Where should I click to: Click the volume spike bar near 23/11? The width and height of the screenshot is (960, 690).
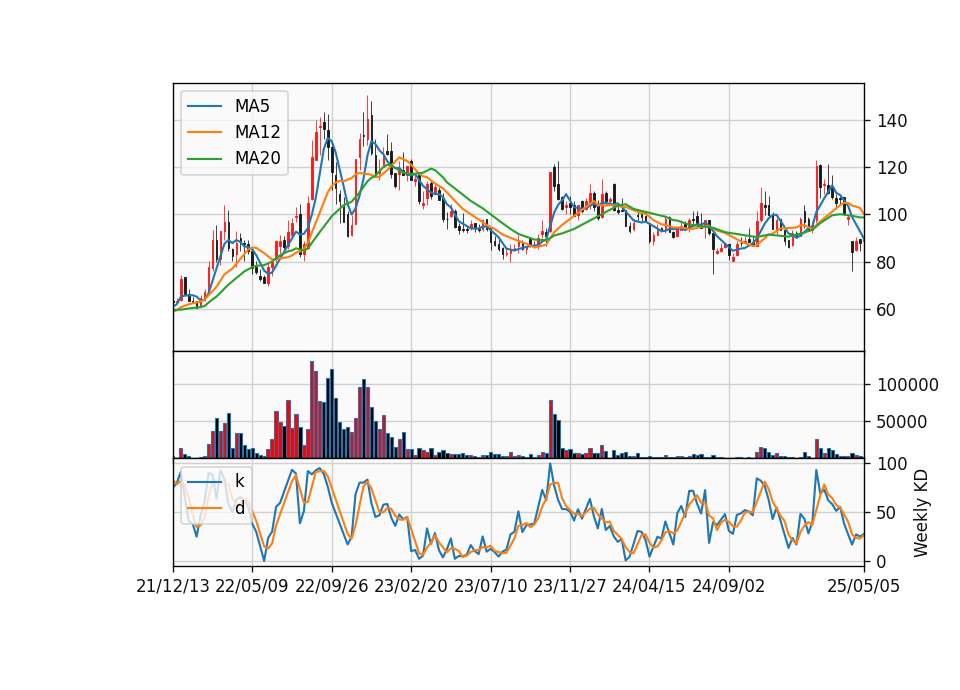coord(551,429)
